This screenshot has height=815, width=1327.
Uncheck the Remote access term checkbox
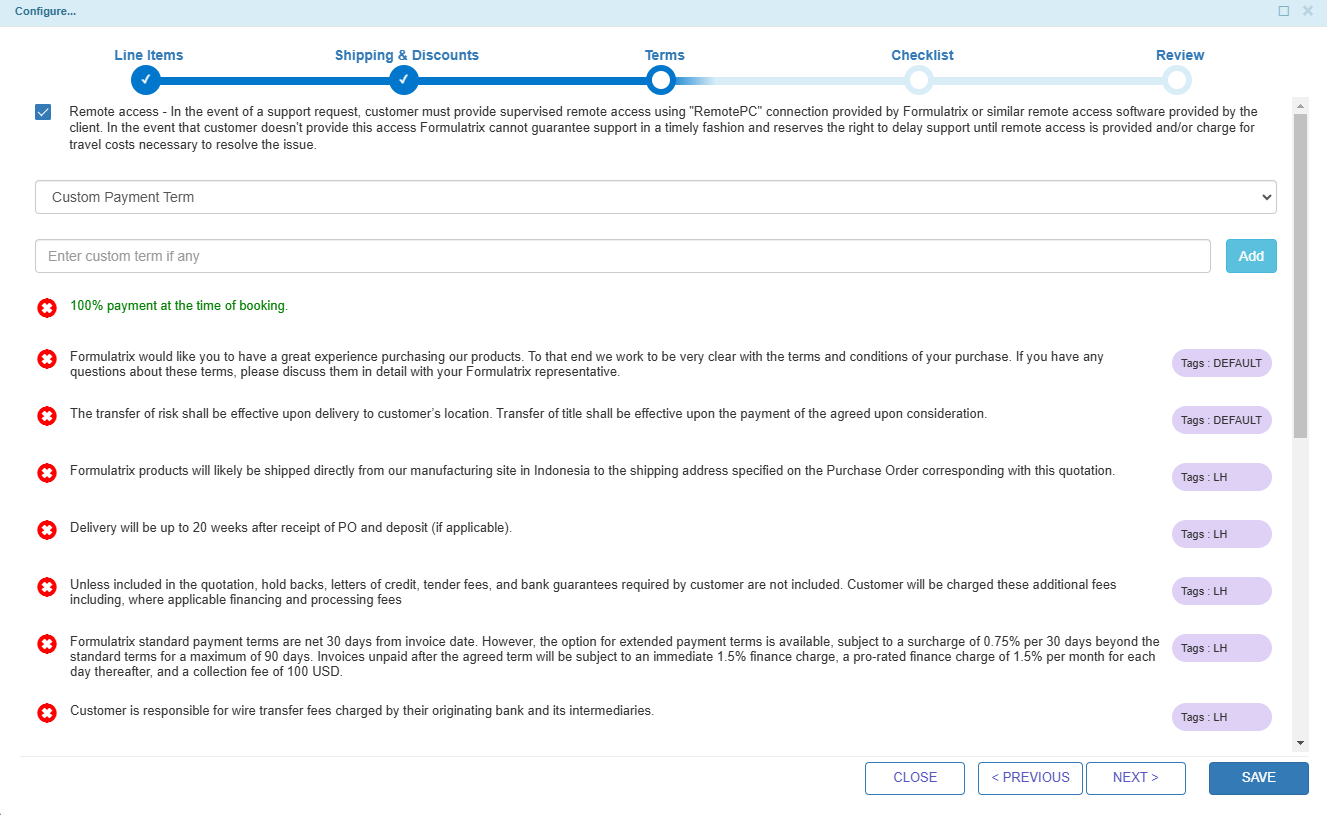pyautogui.click(x=43, y=112)
